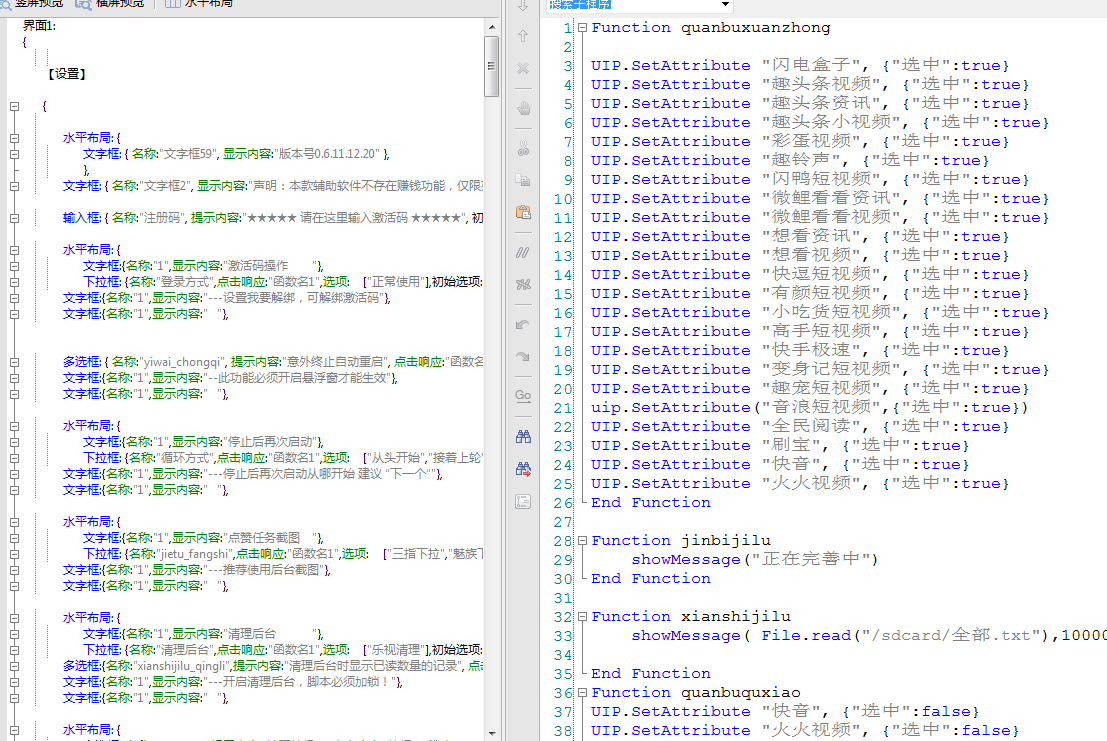
Task: Select the hand tool icon
Action: tap(523, 109)
